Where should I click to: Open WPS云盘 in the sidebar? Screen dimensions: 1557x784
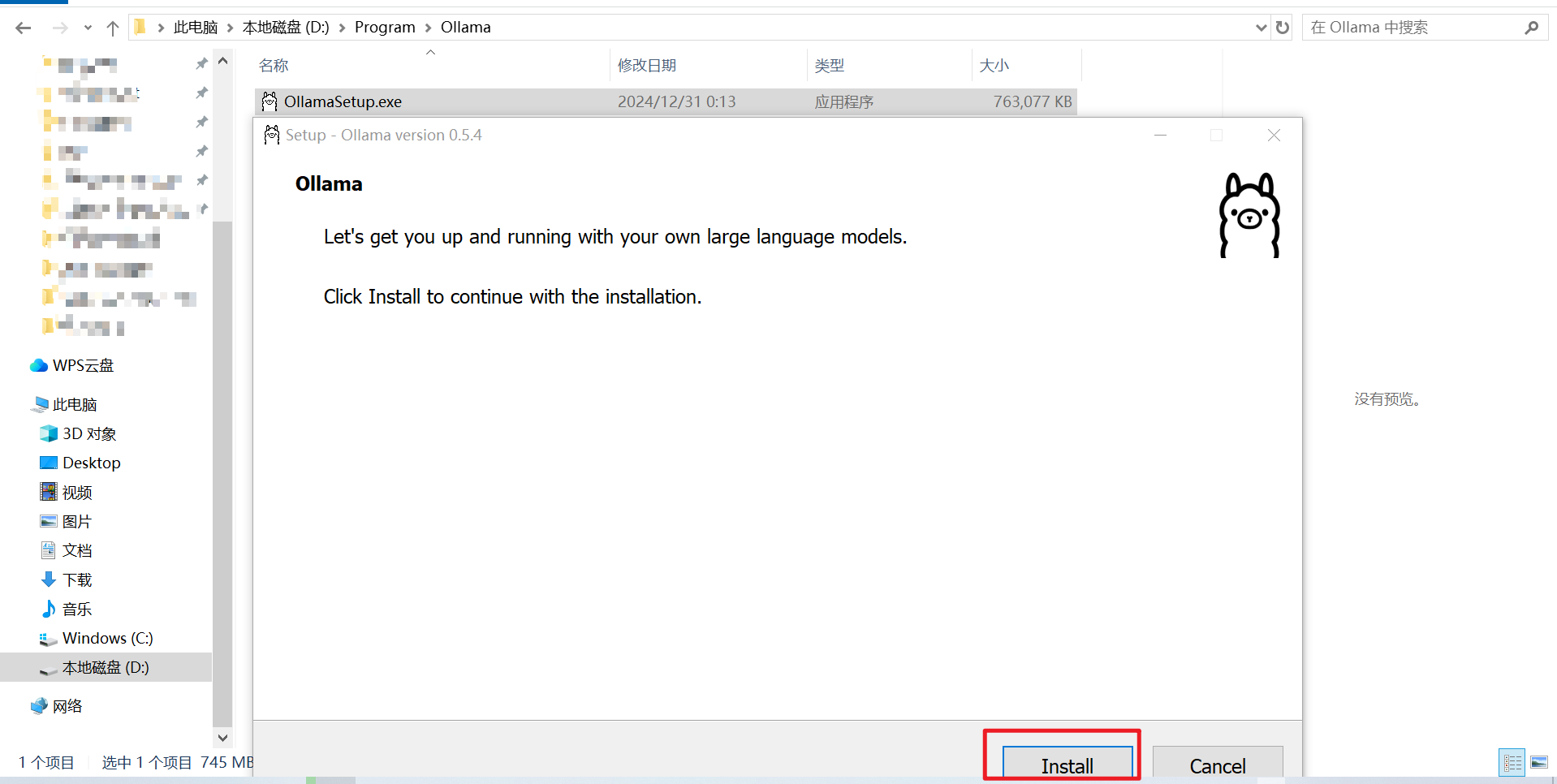(x=83, y=365)
